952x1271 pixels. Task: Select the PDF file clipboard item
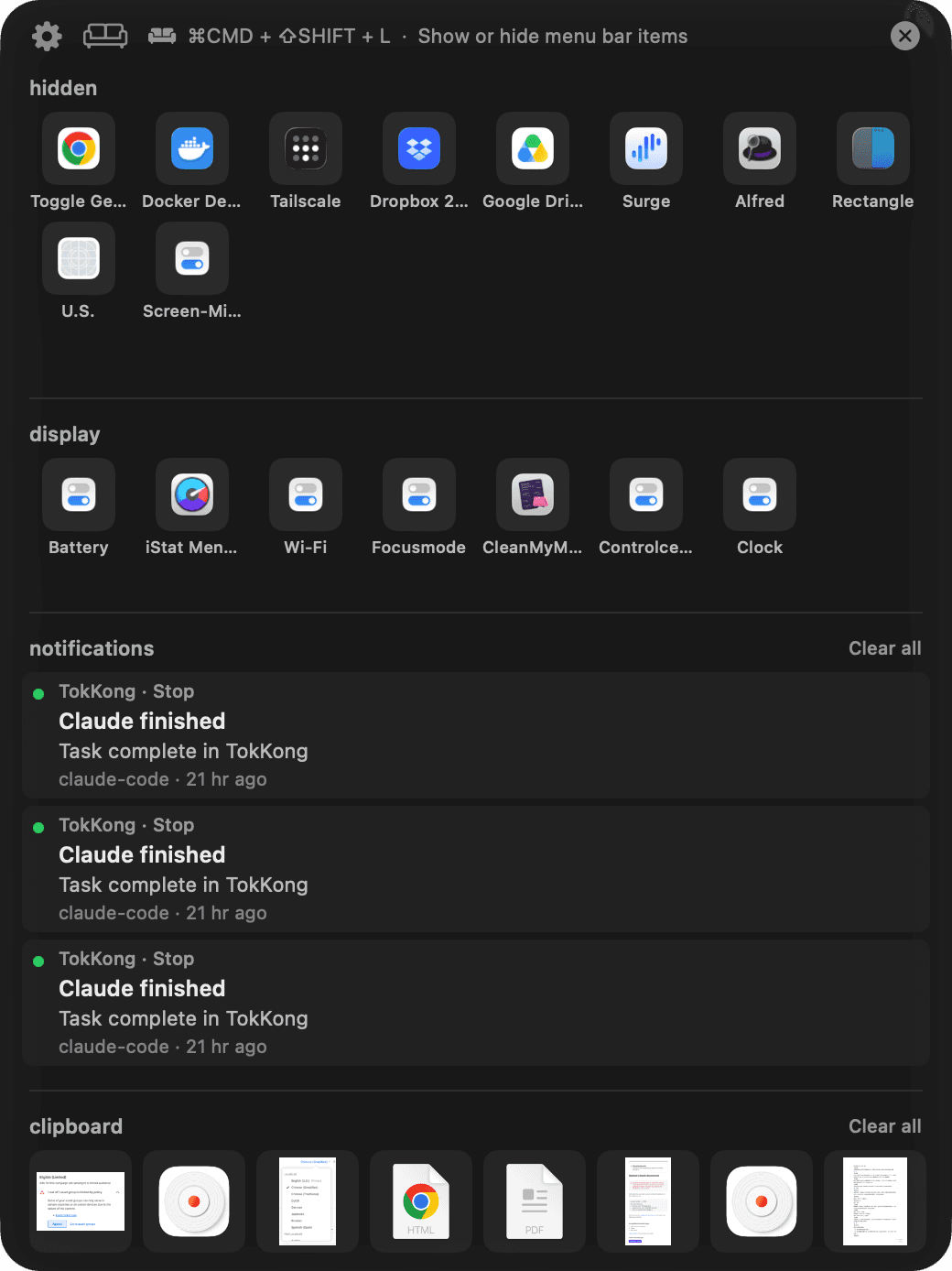click(x=535, y=1201)
